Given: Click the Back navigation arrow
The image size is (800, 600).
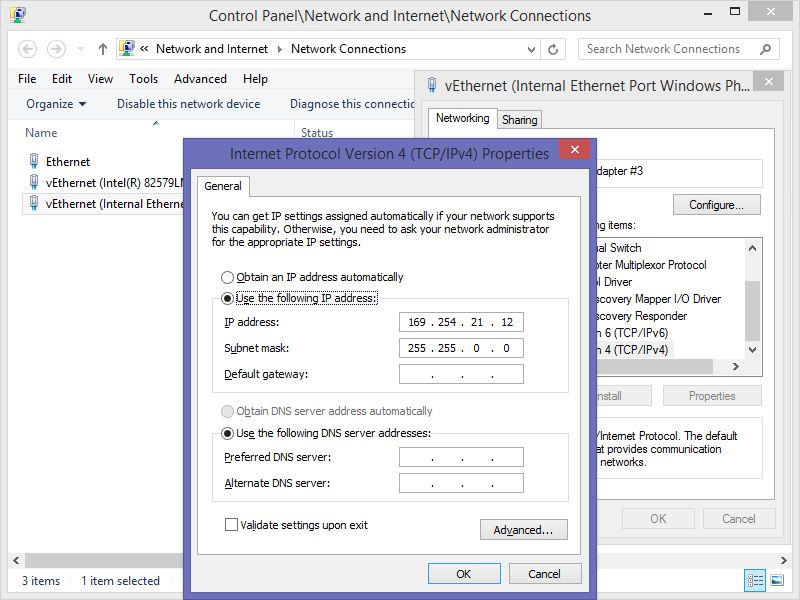Looking at the screenshot, I should pos(28,49).
